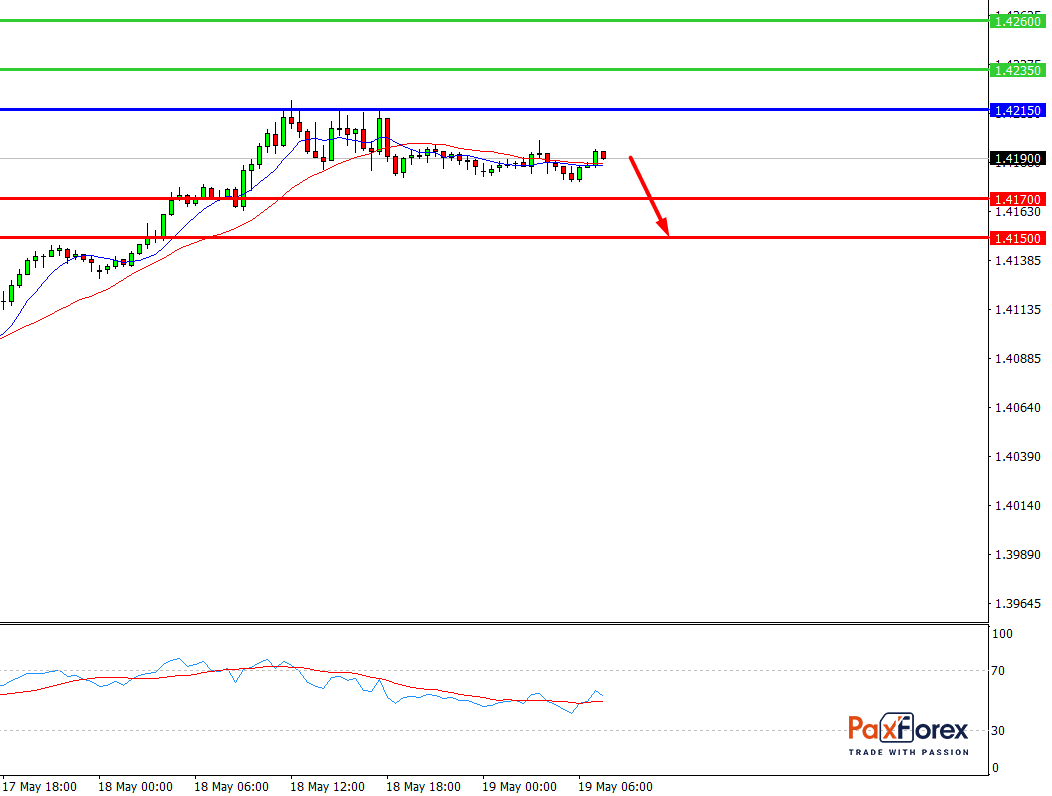
Task: Click the 18 May 06:00 time label
Action: (x=231, y=787)
